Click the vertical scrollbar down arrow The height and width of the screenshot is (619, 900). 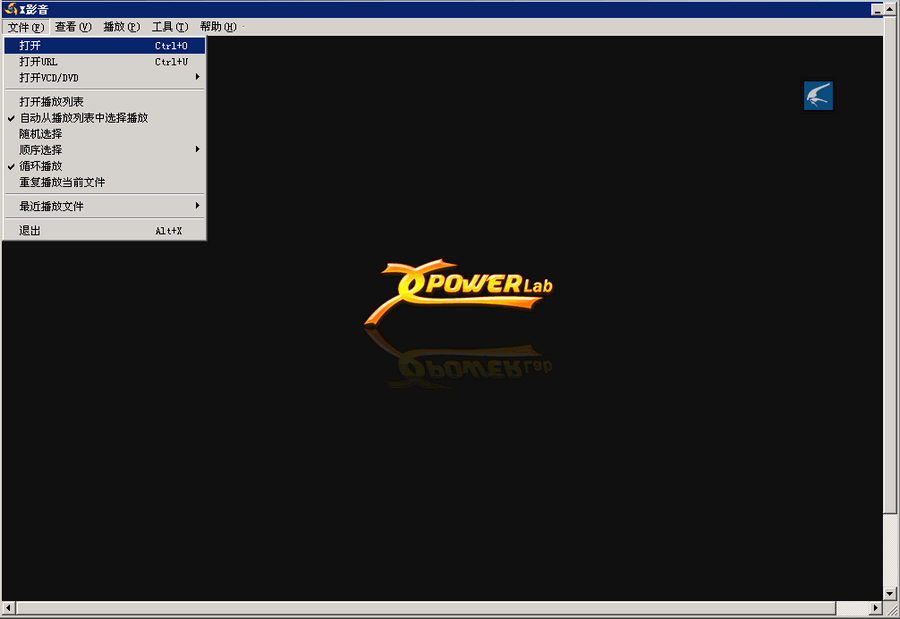click(890, 594)
